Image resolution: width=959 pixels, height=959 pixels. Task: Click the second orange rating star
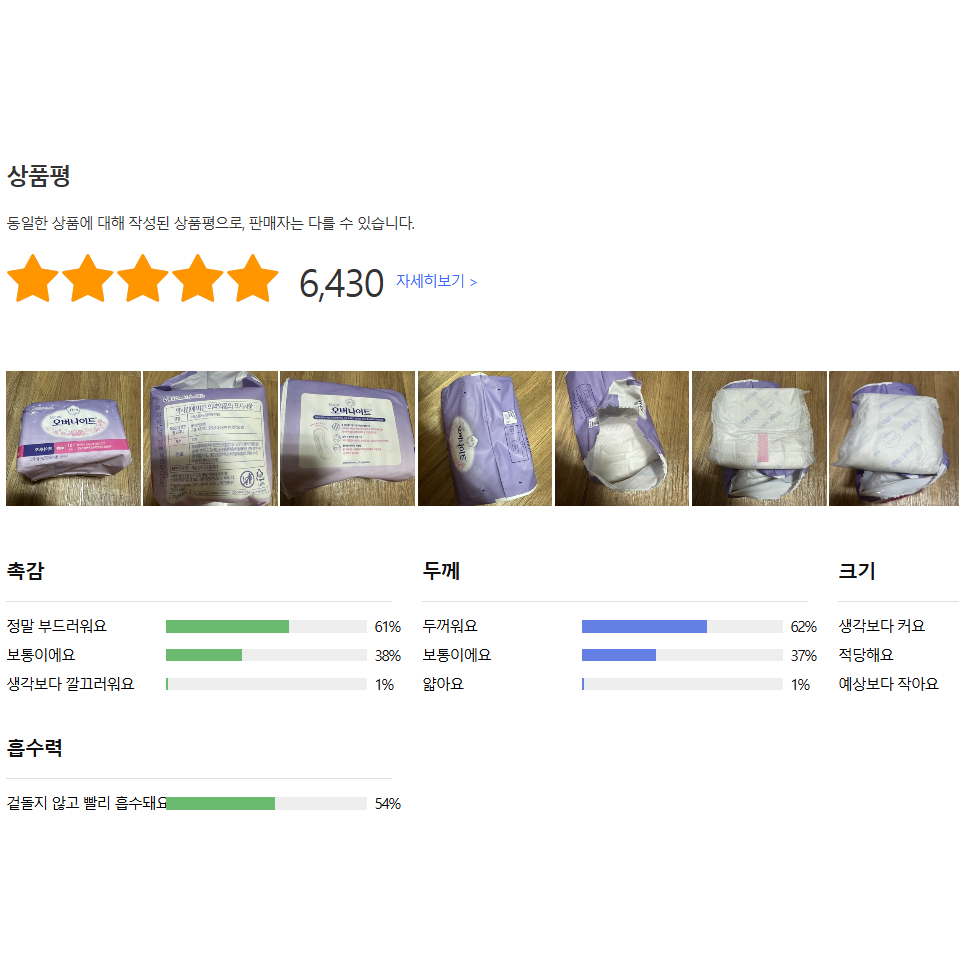tap(88, 279)
